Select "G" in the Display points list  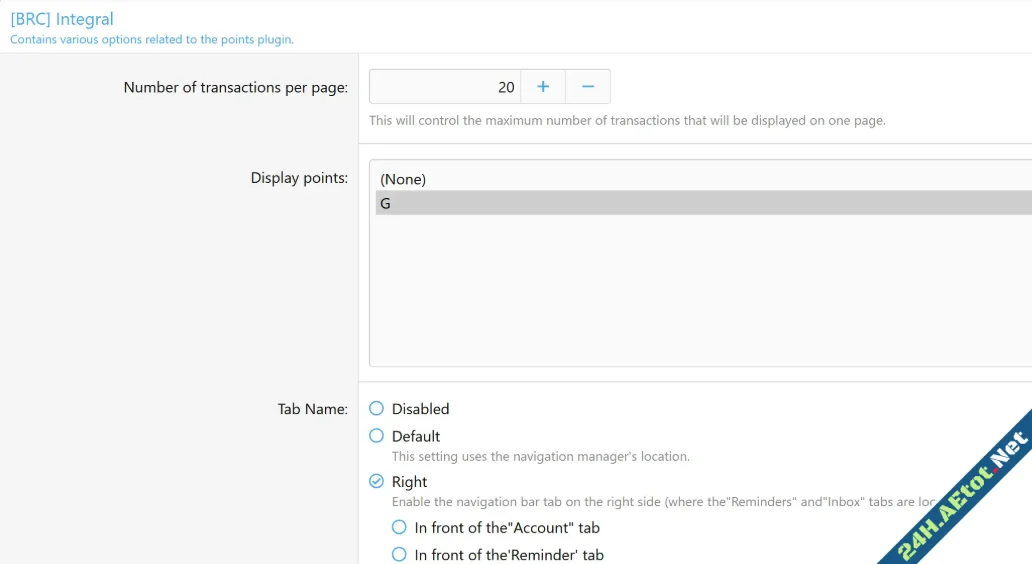[x=386, y=203]
